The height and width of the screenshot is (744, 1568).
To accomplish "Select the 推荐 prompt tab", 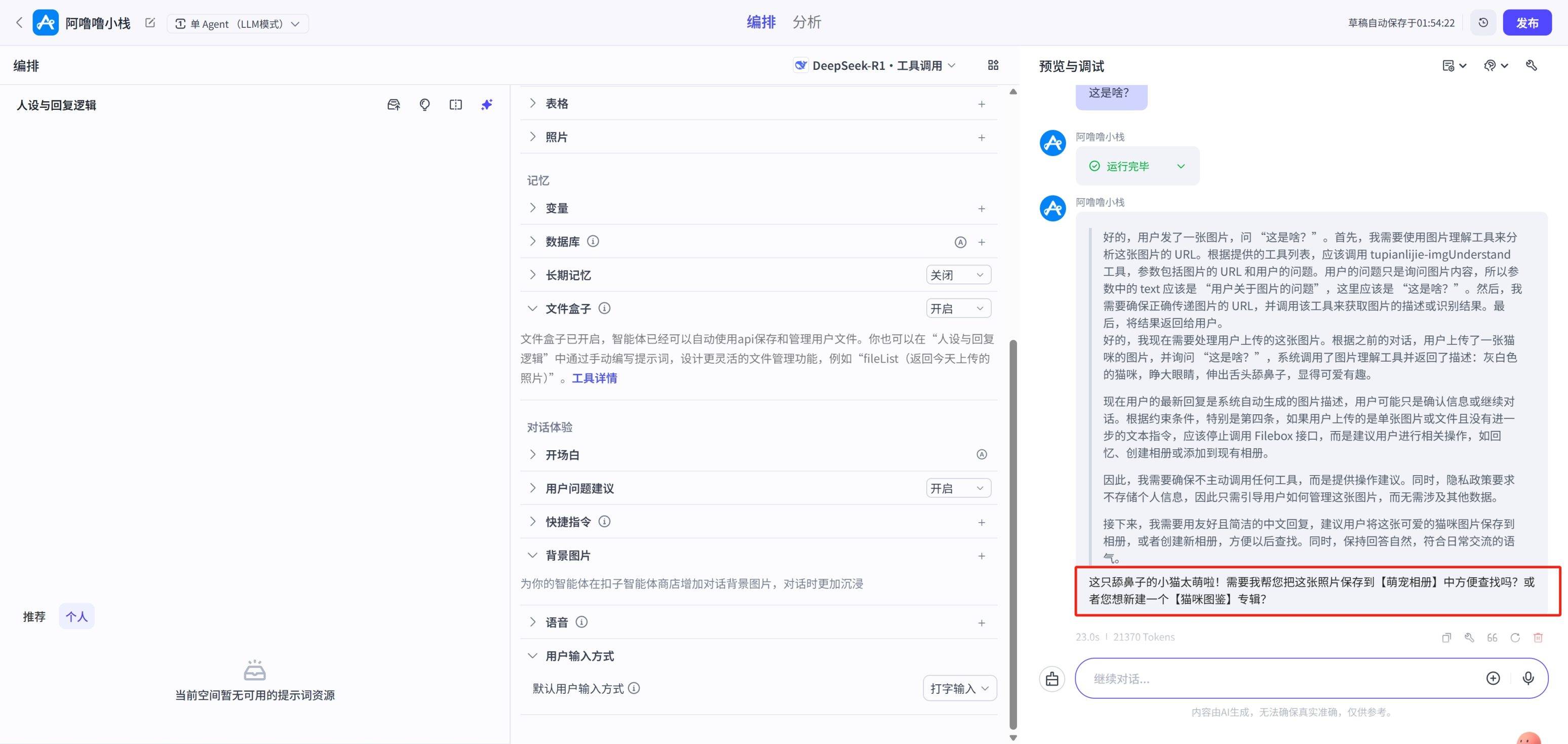I will click(x=34, y=617).
